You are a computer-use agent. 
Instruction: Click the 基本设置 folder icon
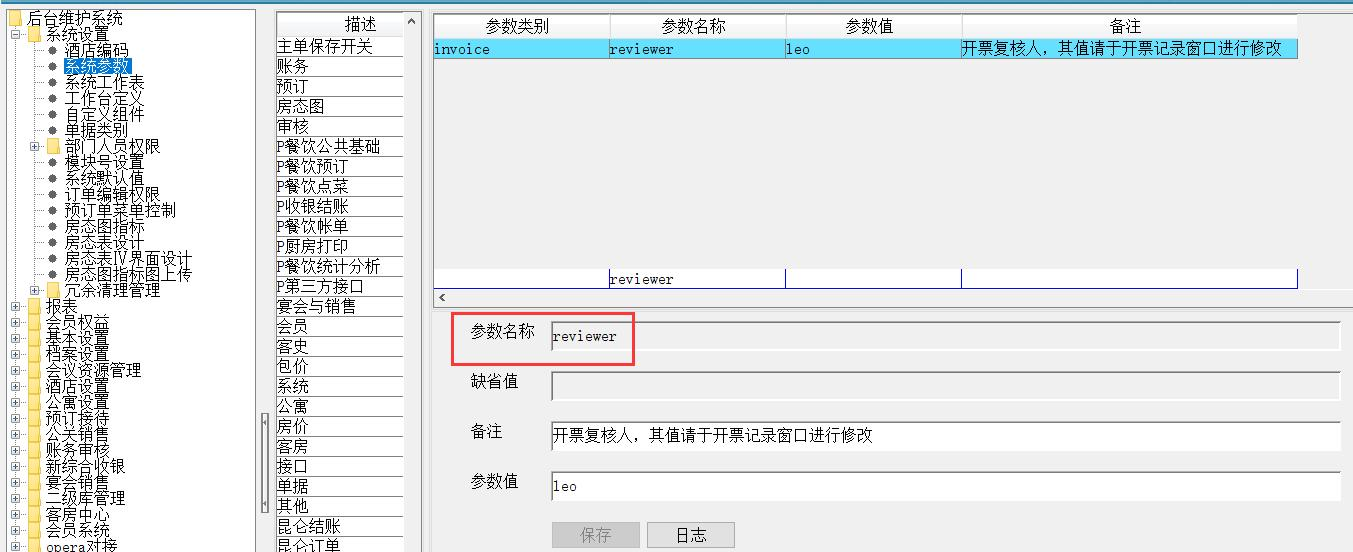[x=34, y=339]
